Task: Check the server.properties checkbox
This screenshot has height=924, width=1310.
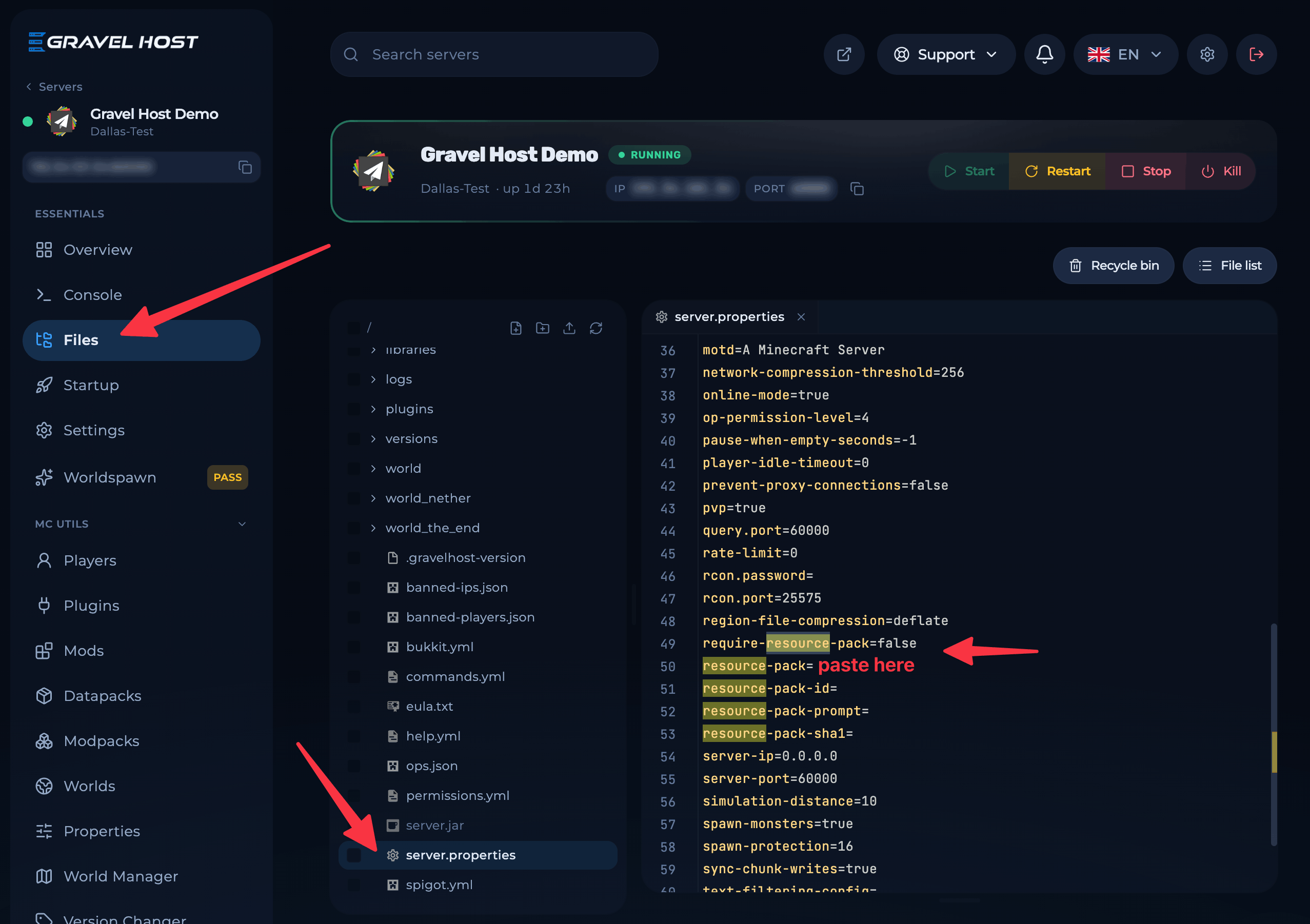Action: 354,855
